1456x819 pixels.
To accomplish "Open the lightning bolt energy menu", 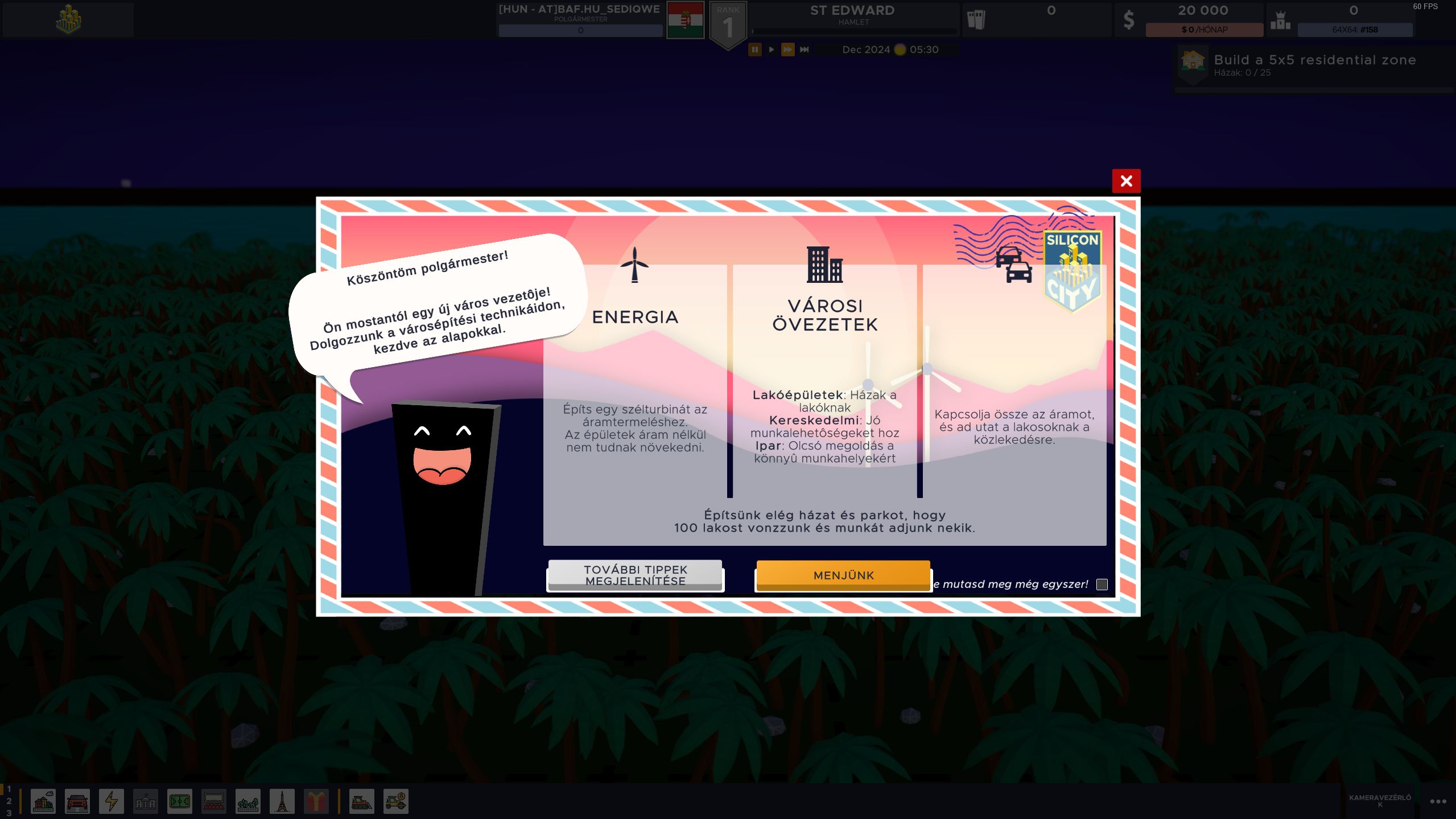I will (112, 801).
